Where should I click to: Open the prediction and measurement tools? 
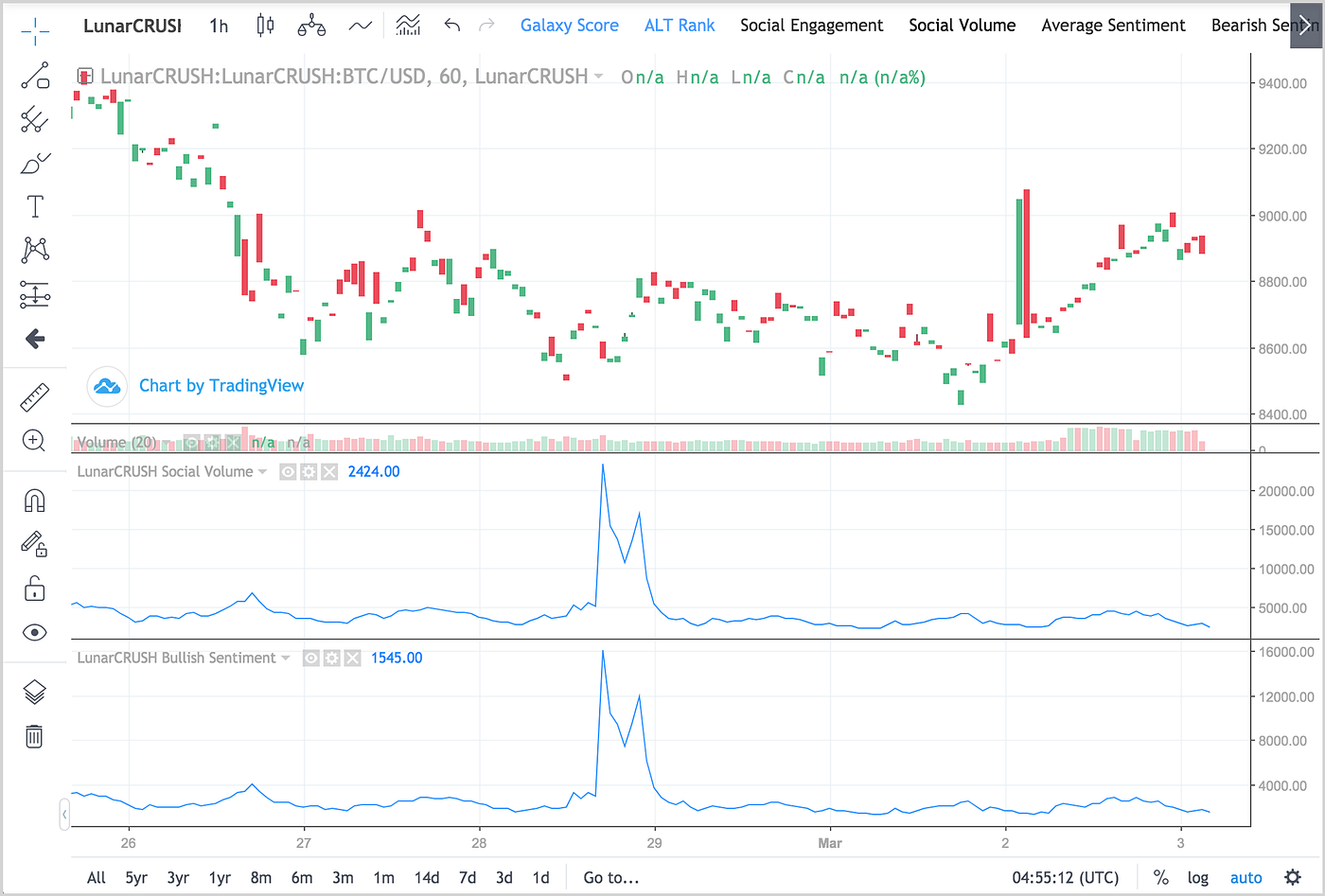point(35,295)
